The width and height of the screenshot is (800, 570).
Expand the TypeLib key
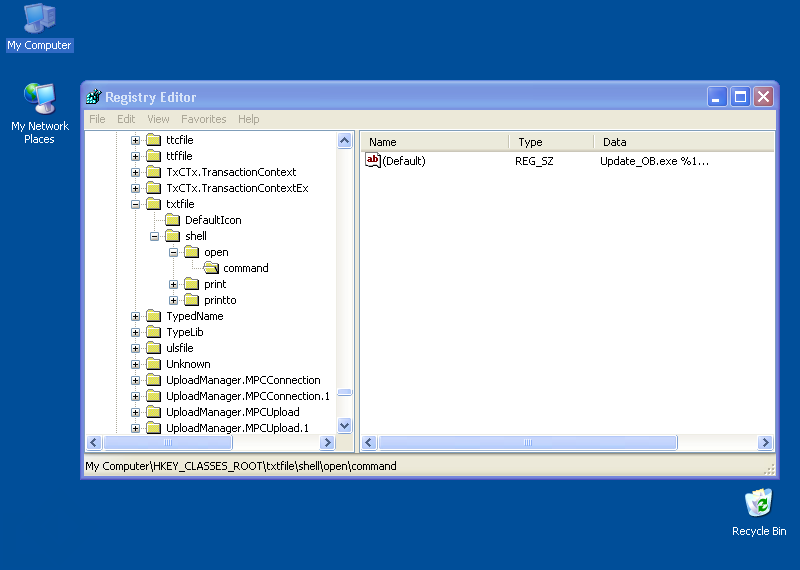tap(135, 332)
